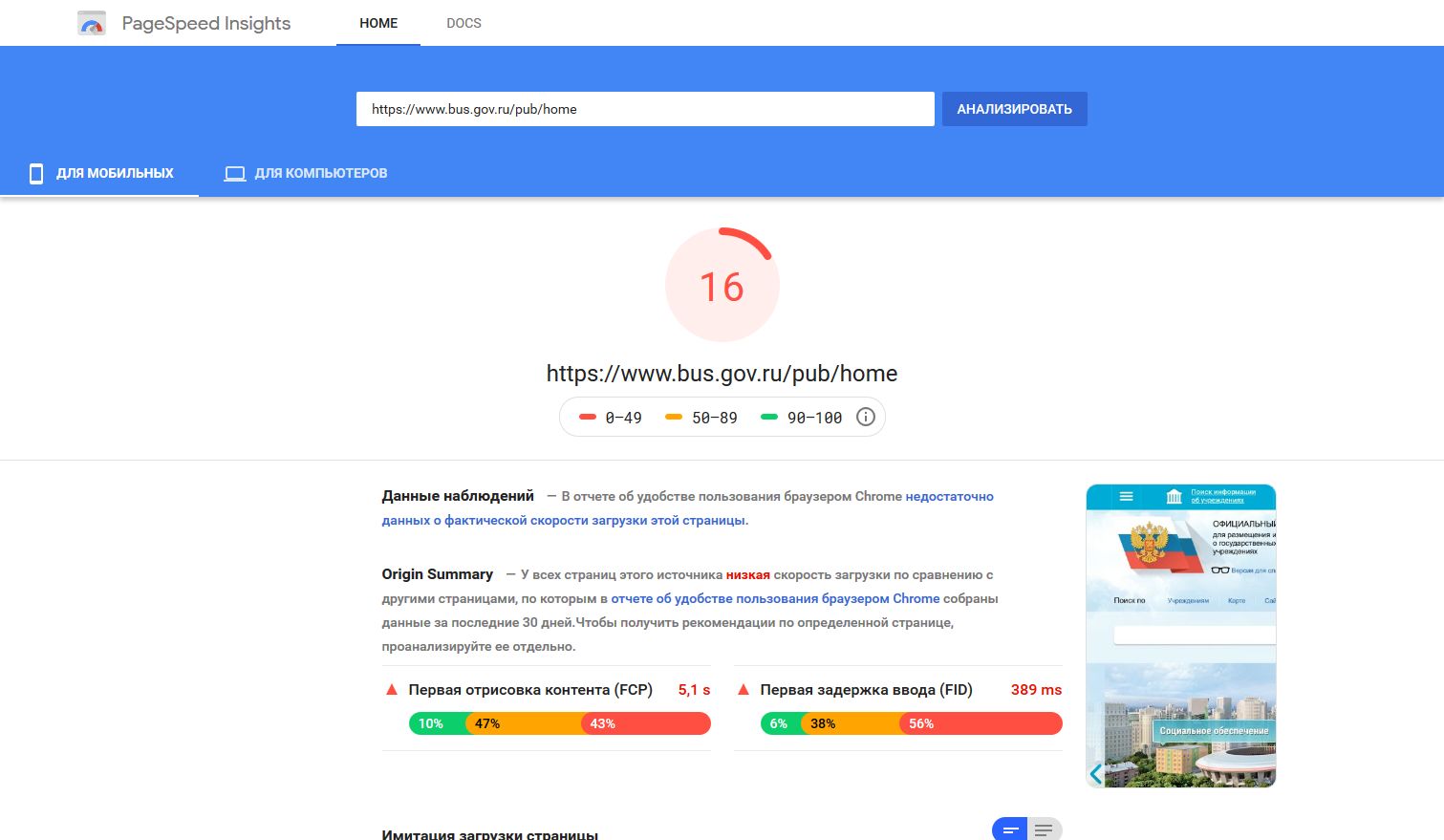Click the red 43% FCP bar segment
Screen dimensions: 1444x840
click(646, 723)
